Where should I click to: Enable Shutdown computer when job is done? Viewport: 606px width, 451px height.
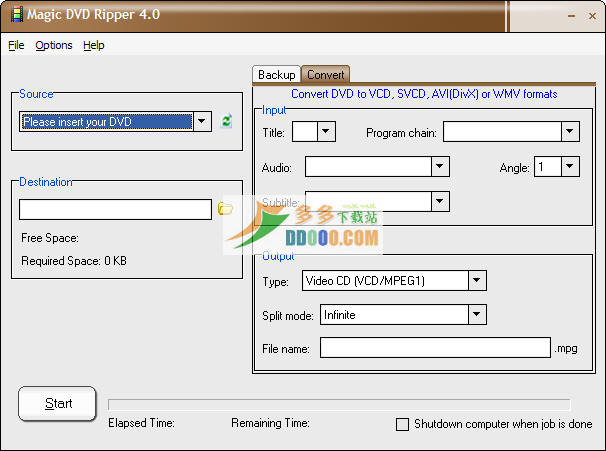[x=402, y=424]
